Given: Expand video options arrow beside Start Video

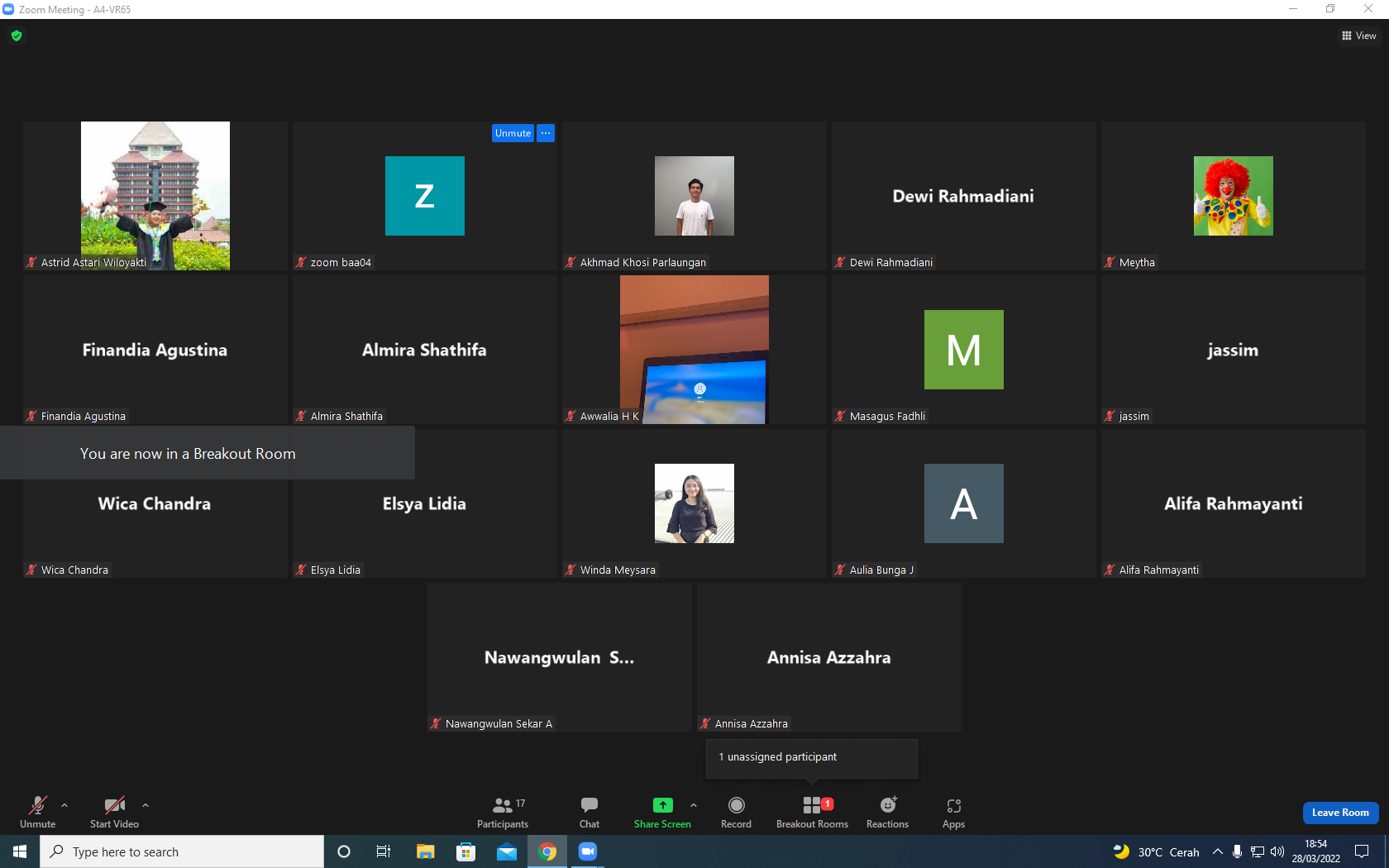Looking at the screenshot, I should point(146,804).
